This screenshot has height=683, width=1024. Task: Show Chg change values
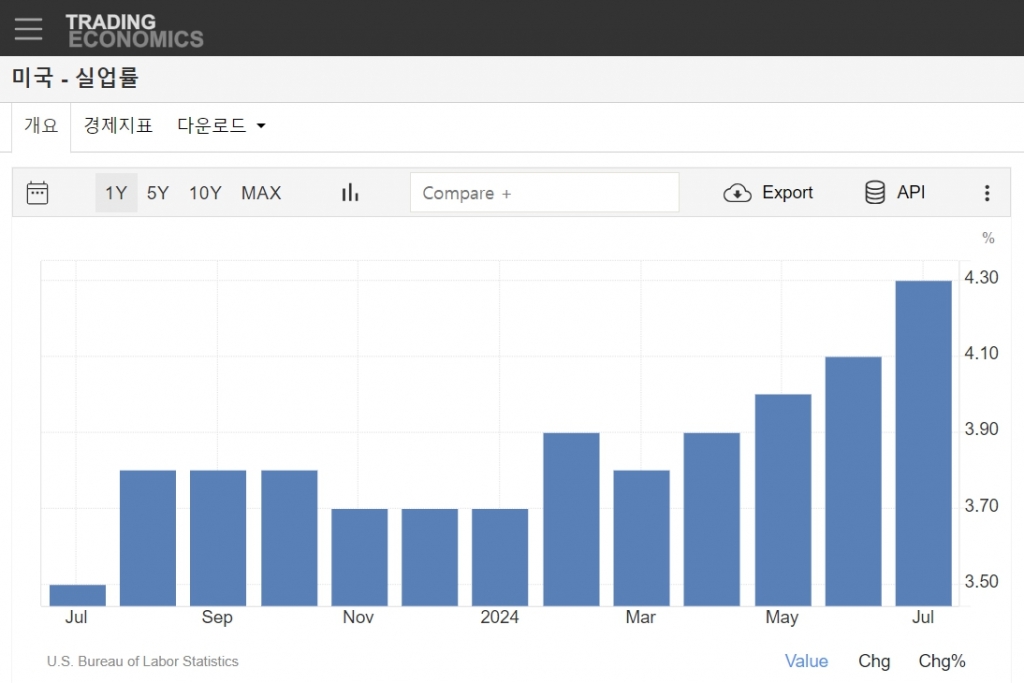874,661
